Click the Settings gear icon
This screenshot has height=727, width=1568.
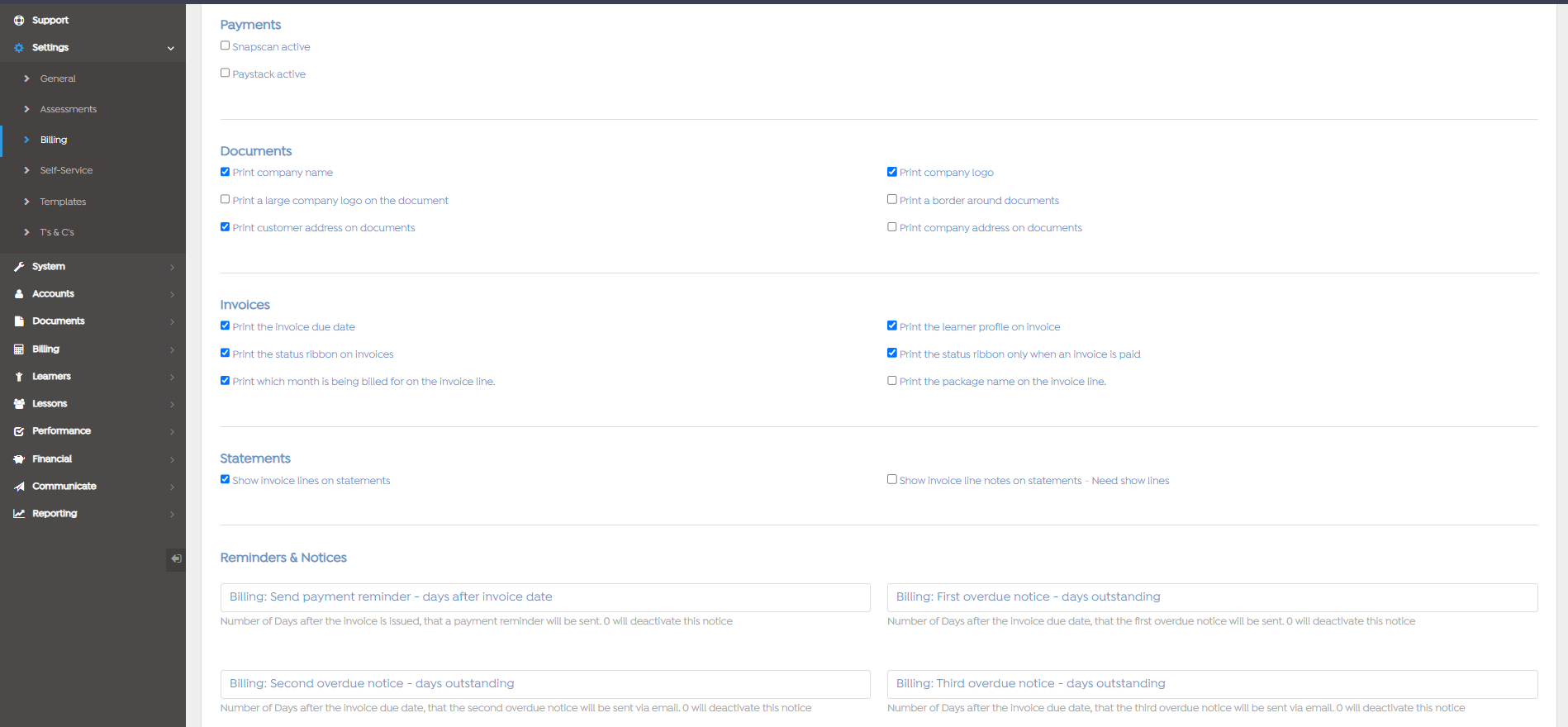pyautogui.click(x=19, y=48)
